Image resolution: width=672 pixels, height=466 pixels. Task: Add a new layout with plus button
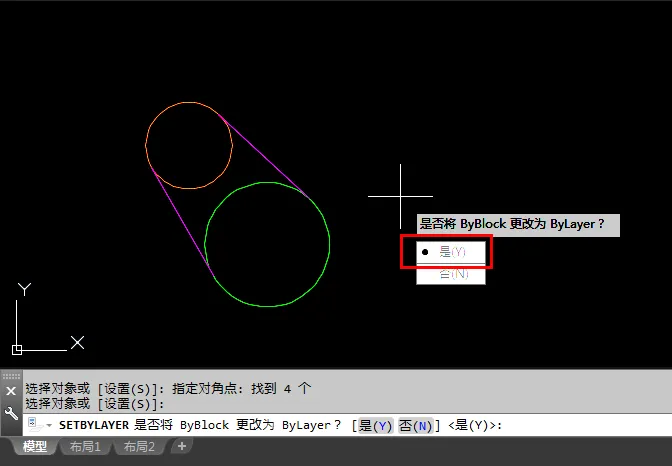tap(182, 446)
